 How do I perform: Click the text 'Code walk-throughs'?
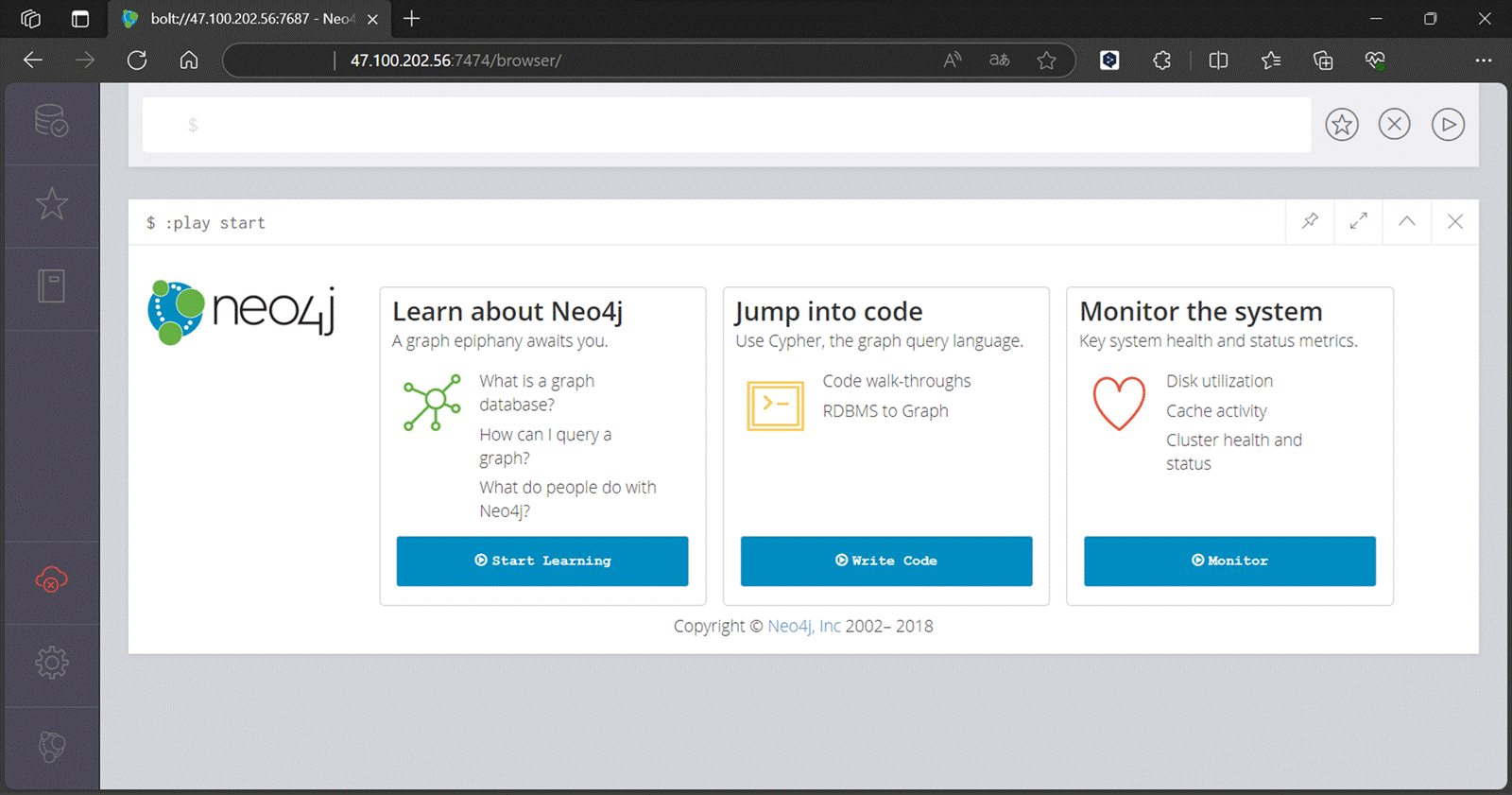pos(897,381)
